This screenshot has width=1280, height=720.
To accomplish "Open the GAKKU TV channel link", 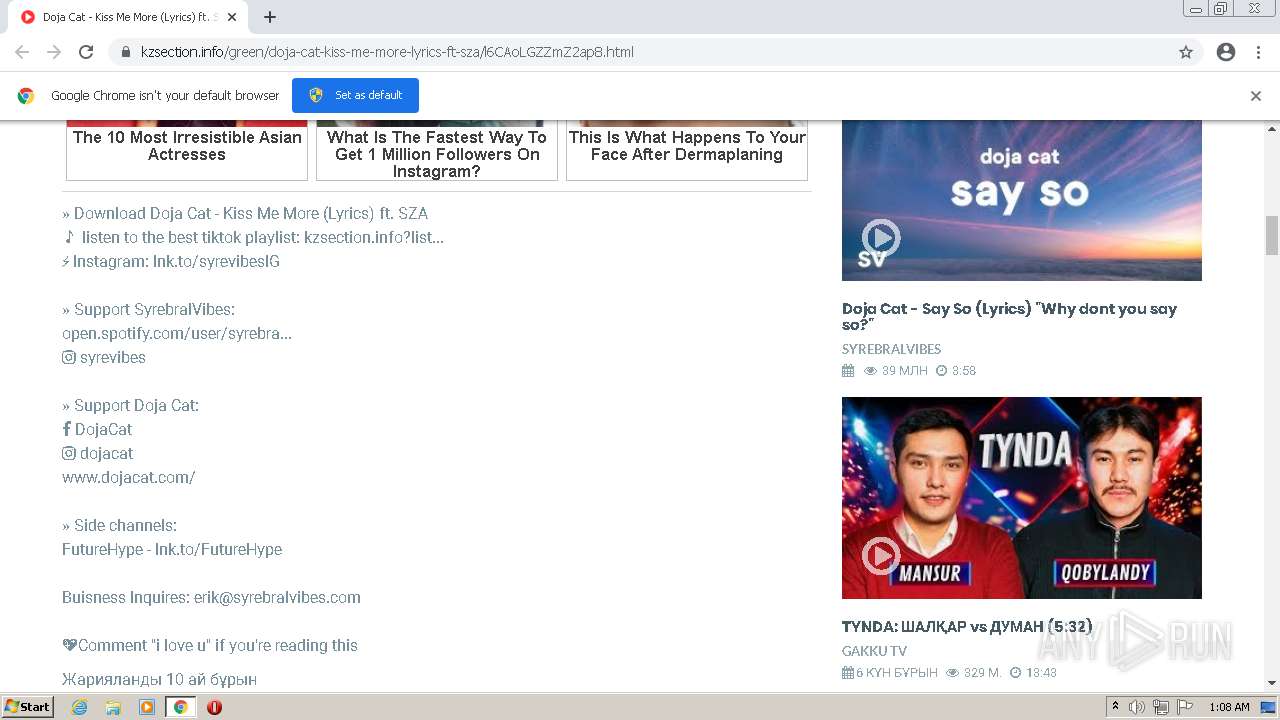I will tap(874, 651).
